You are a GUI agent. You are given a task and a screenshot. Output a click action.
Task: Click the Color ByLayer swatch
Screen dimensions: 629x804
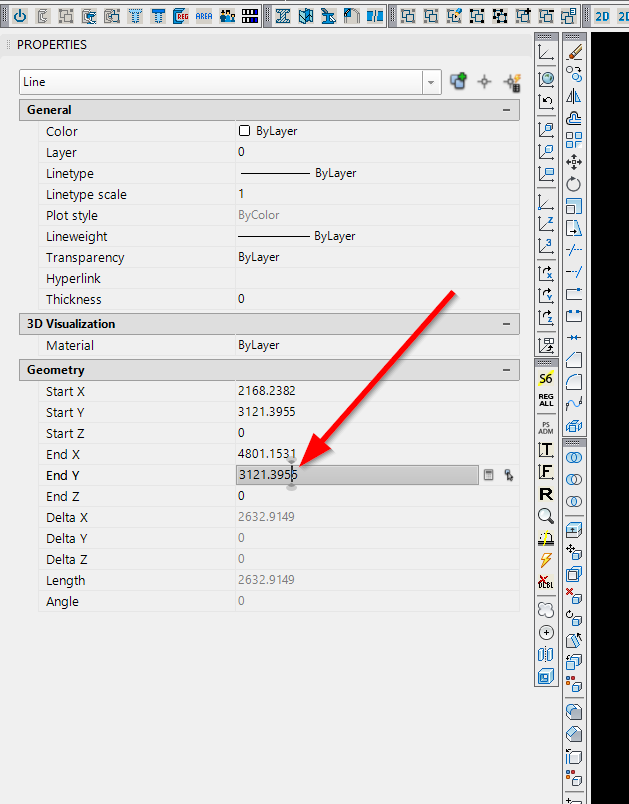[245, 131]
